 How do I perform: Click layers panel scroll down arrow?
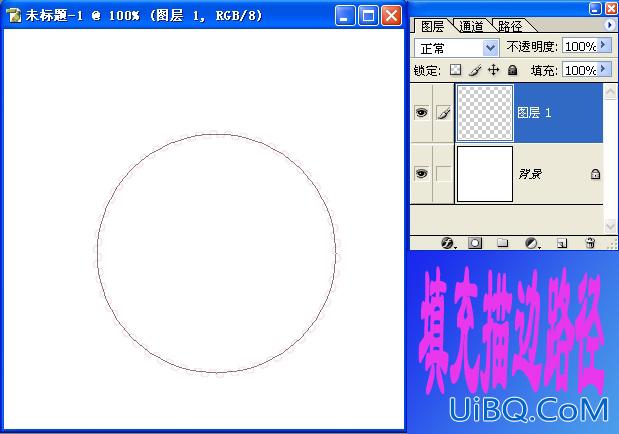[610, 226]
